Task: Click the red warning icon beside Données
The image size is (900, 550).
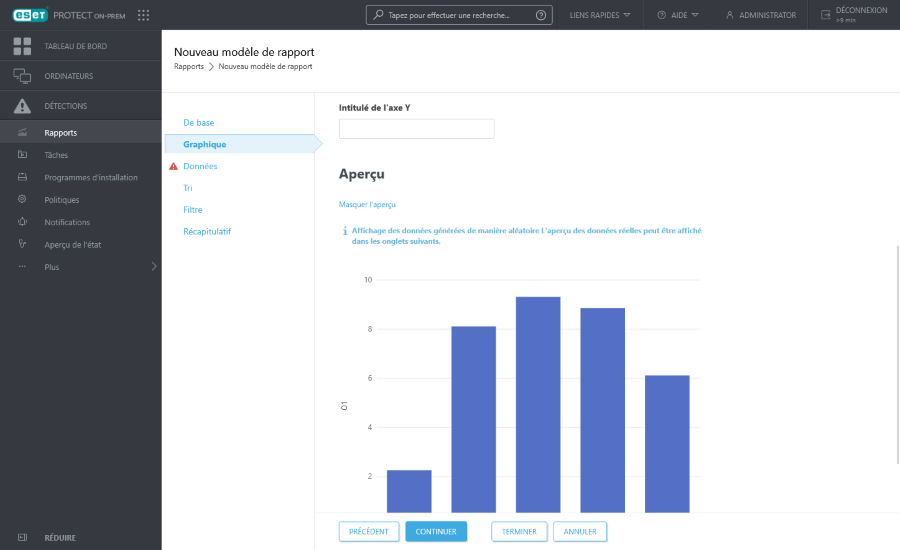Action: pyautogui.click(x=173, y=166)
